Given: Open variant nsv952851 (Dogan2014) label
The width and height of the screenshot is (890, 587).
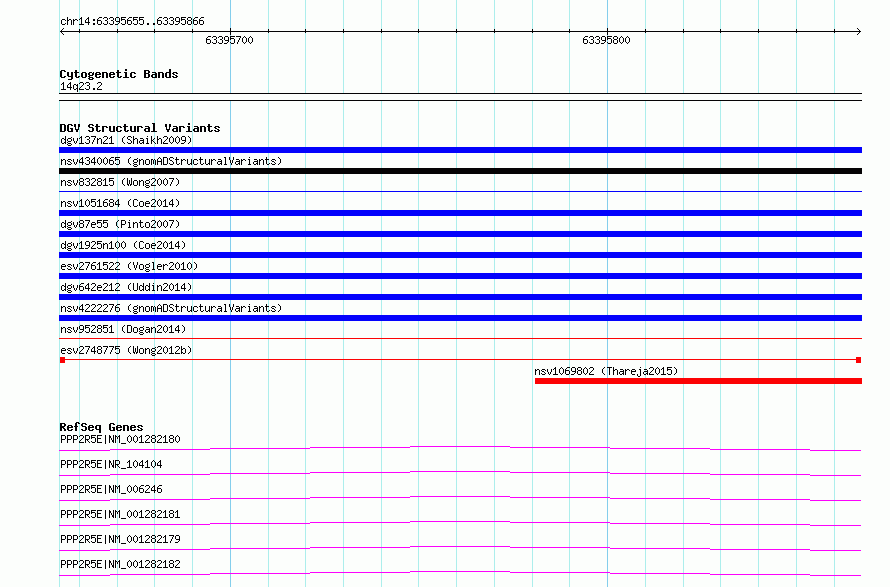Looking at the screenshot, I should coord(123,329).
